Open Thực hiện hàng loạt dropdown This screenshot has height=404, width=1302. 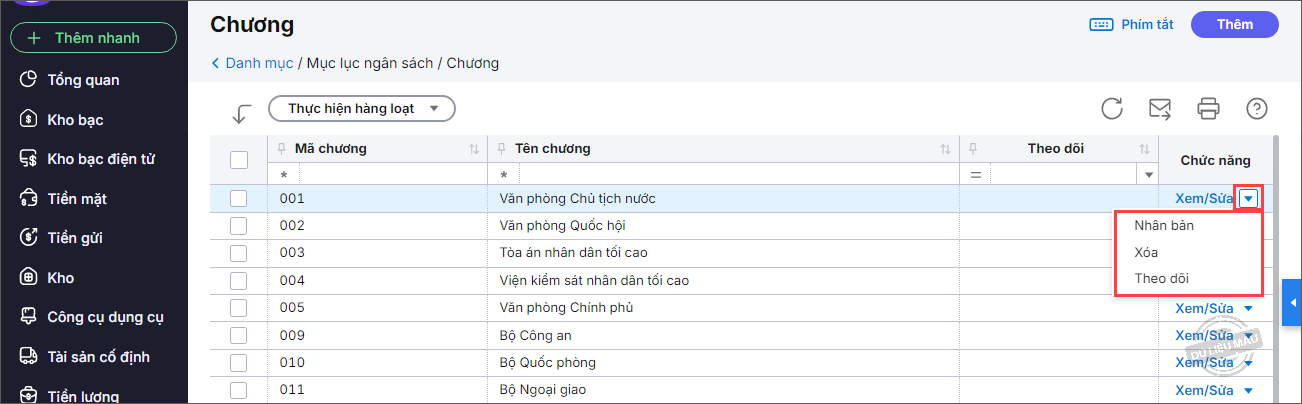coord(362,108)
